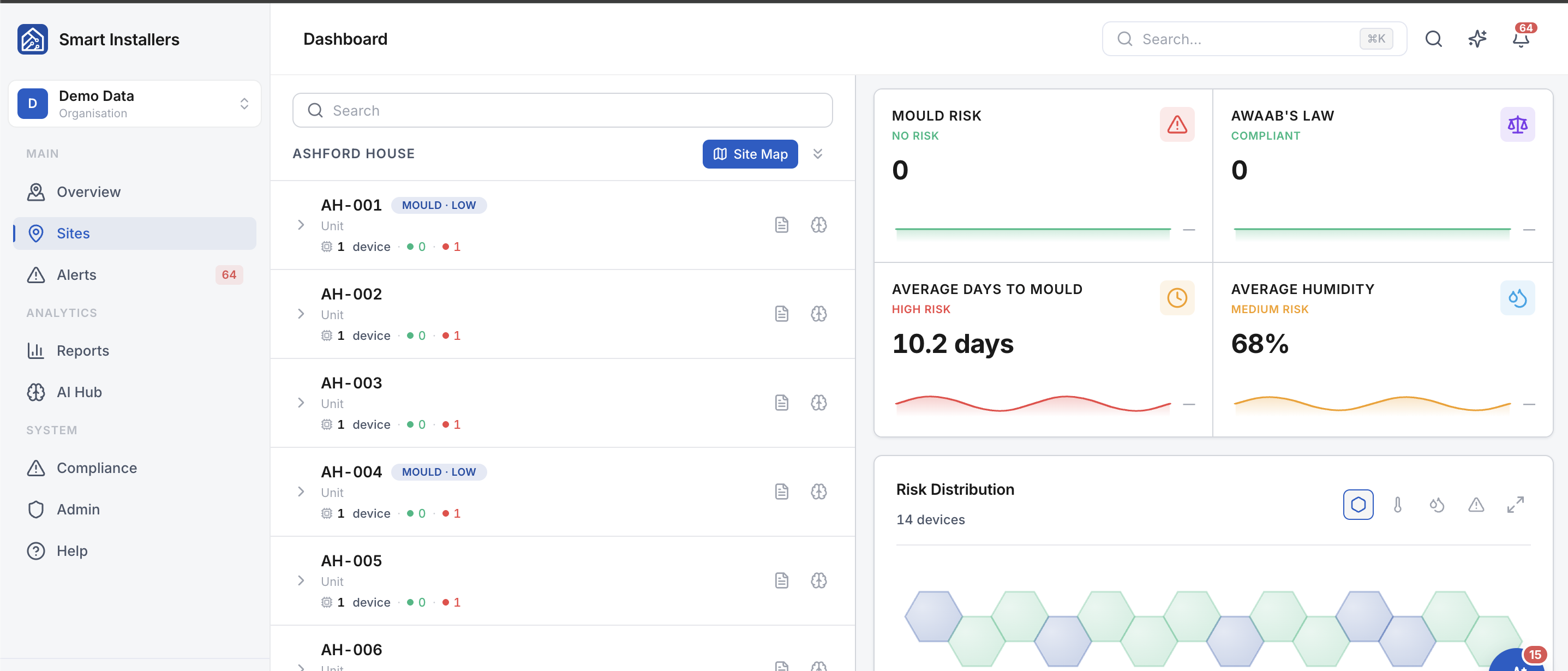Open AI insights for AH-005
1568x671 pixels.
[x=819, y=580]
